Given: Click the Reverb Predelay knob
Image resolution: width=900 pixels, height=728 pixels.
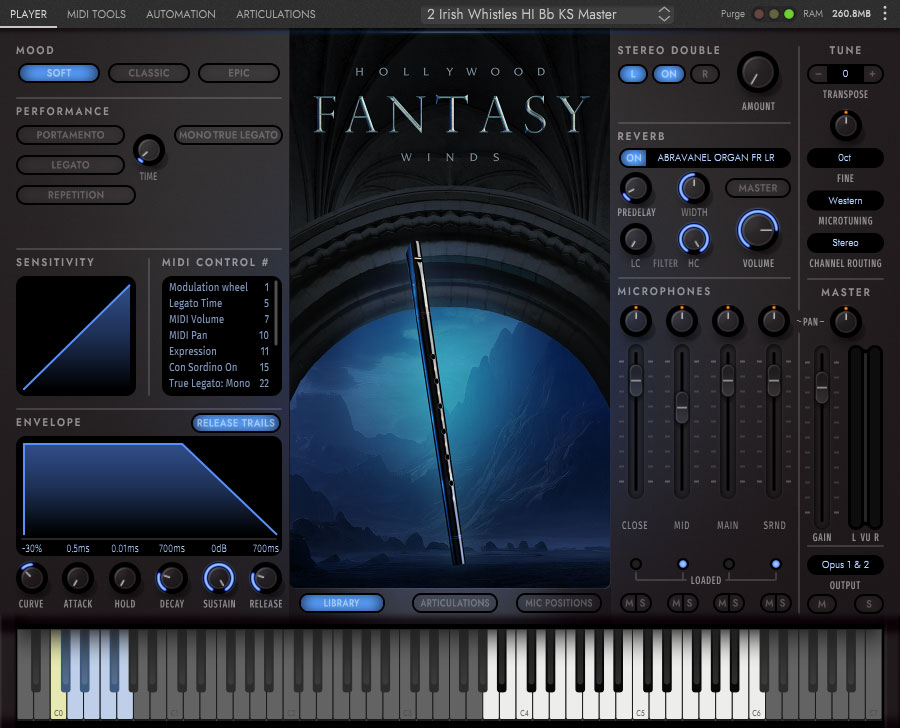Looking at the screenshot, I should 635,188.
